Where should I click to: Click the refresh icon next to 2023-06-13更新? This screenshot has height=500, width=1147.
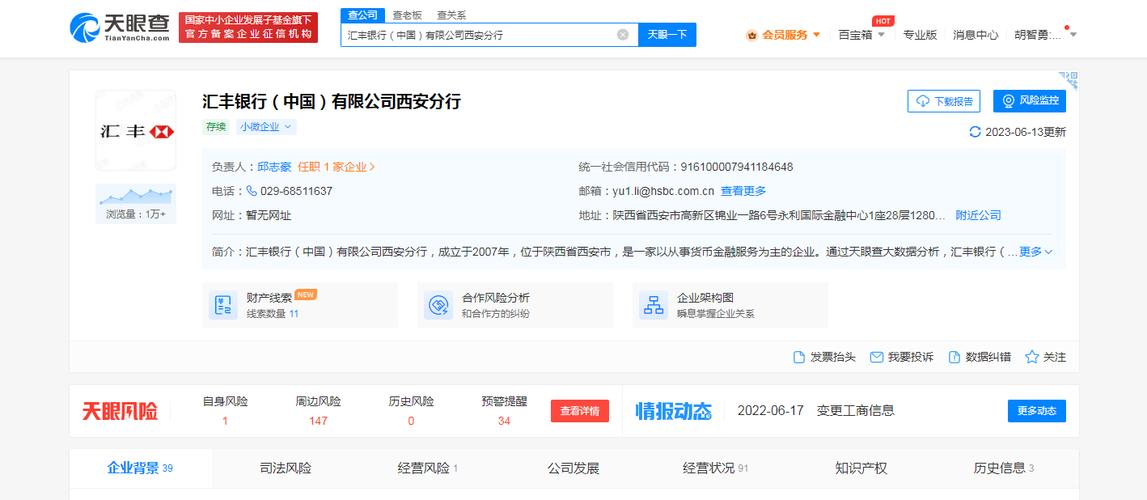(x=974, y=132)
